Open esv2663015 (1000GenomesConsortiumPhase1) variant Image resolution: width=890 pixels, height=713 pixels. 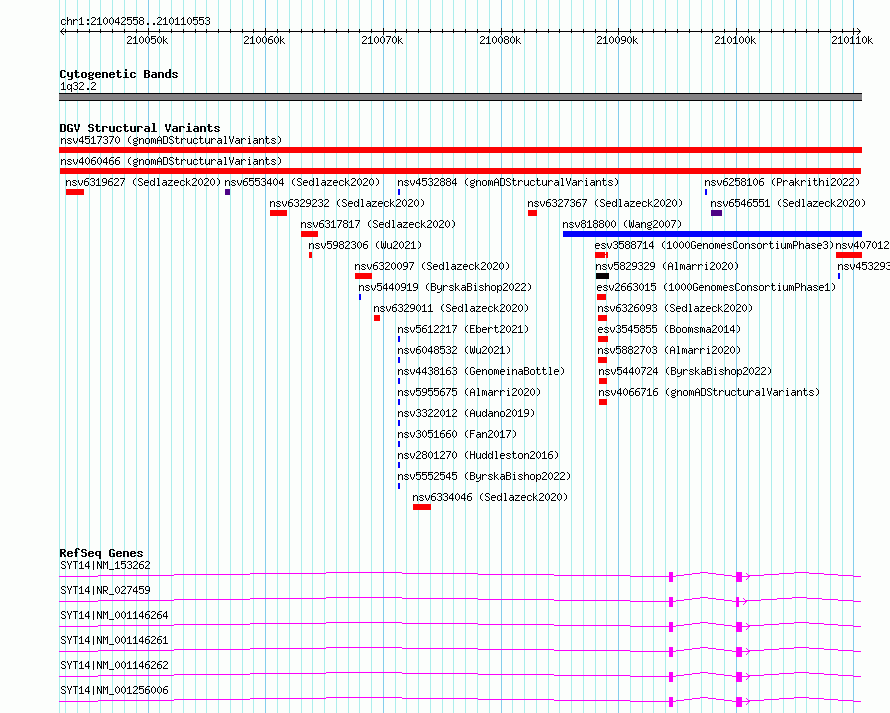716,287
